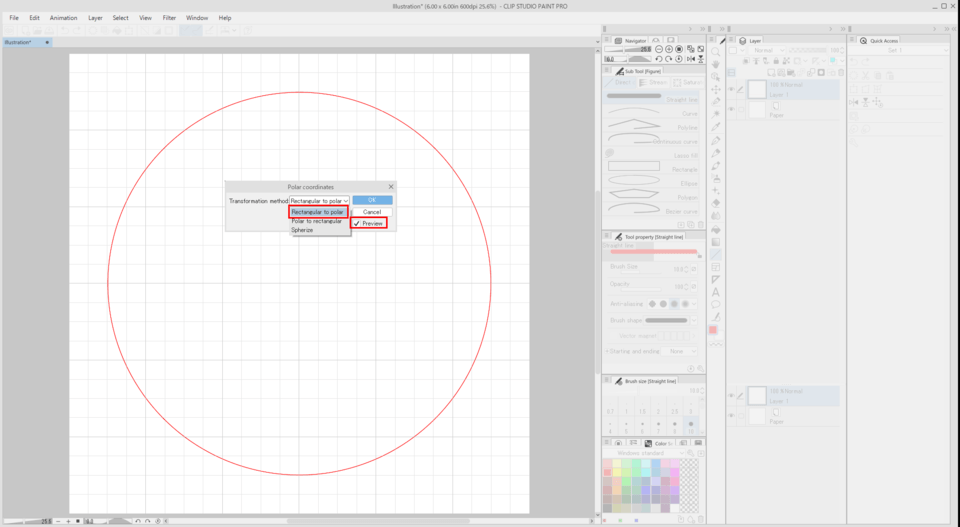Open the Filter menu
Screen dimensions: 960x527
[x=169, y=18]
